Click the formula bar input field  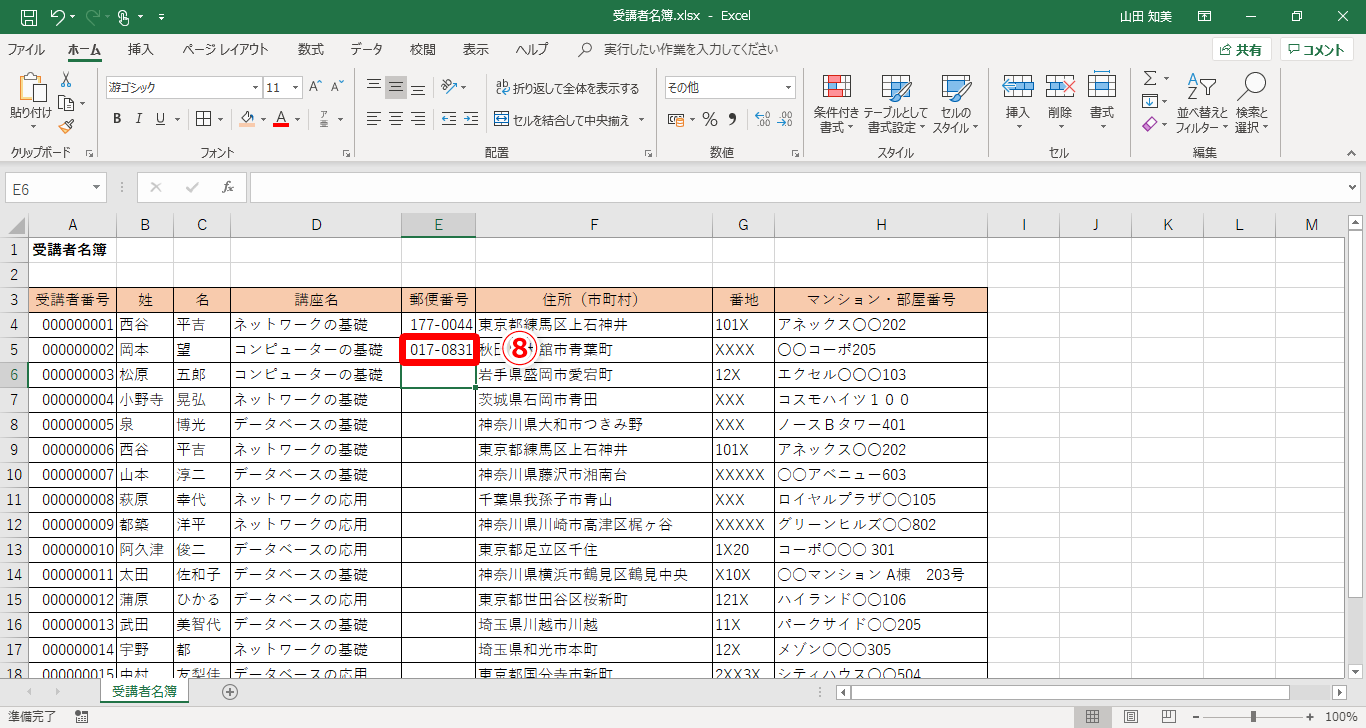click(797, 187)
